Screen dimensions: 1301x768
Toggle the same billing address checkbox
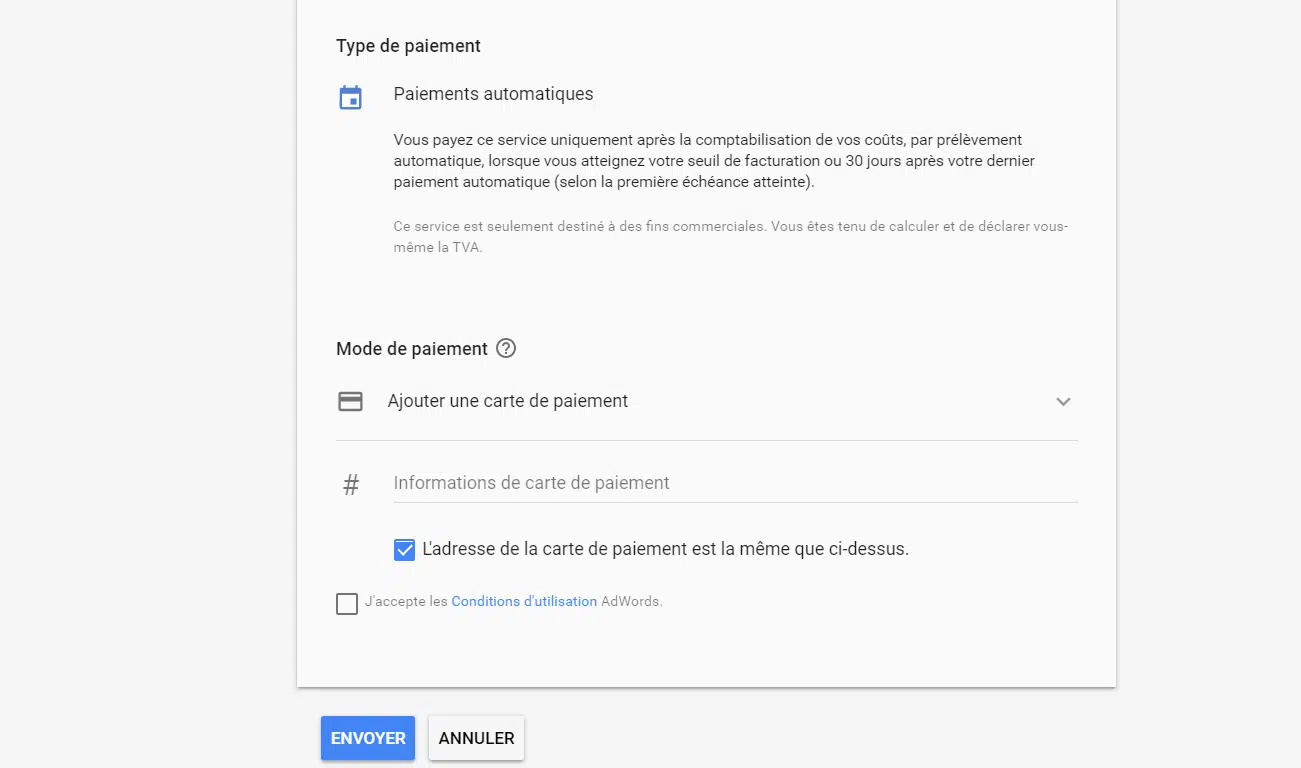[x=404, y=549]
